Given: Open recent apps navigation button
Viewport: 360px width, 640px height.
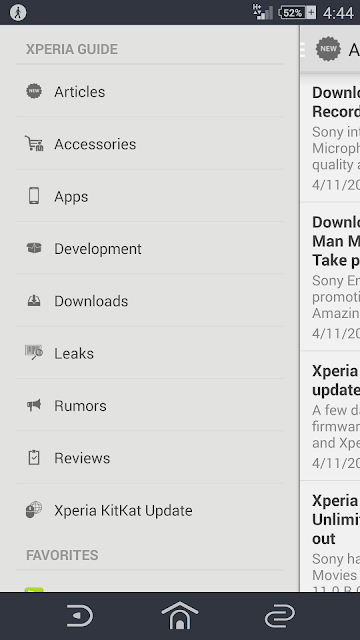Looking at the screenshot, I should pos(280,616).
